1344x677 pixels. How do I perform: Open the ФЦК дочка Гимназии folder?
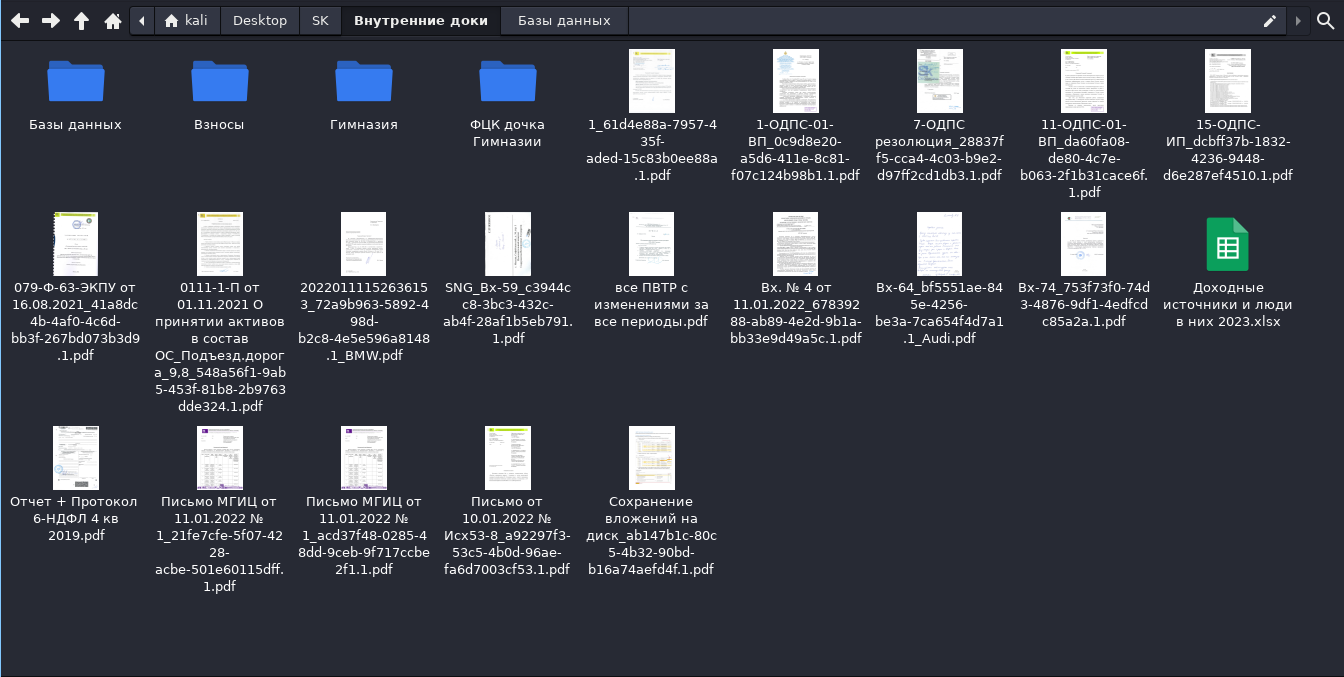tap(507, 80)
